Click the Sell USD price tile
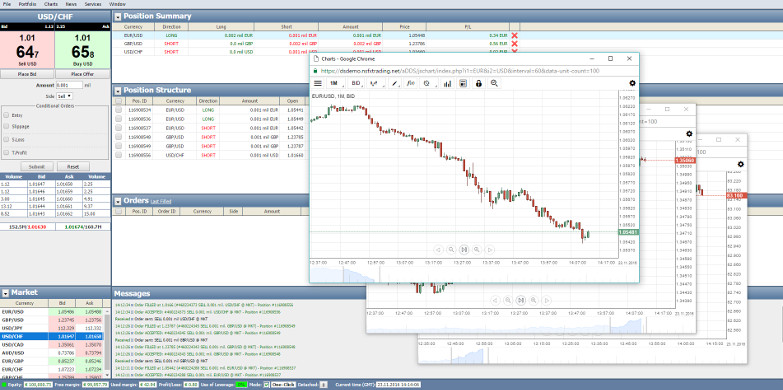The width and height of the screenshot is (783, 390). (x=26, y=49)
